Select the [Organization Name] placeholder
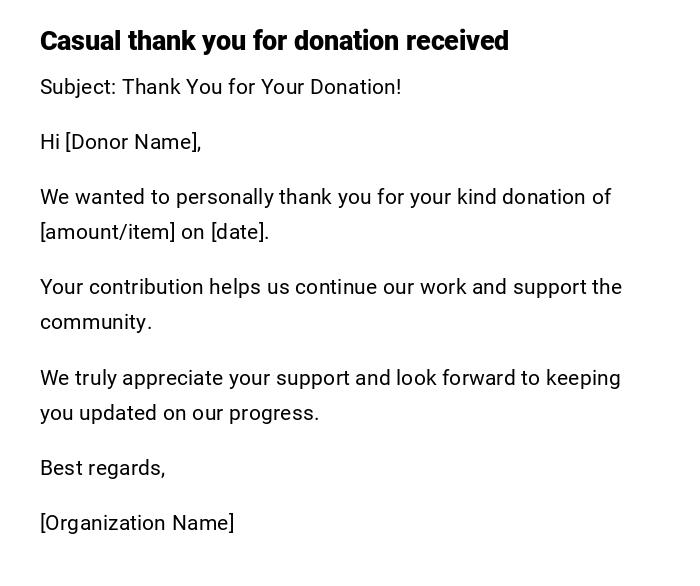This screenshot has height=586, width=700. click(x=137, y=523)
